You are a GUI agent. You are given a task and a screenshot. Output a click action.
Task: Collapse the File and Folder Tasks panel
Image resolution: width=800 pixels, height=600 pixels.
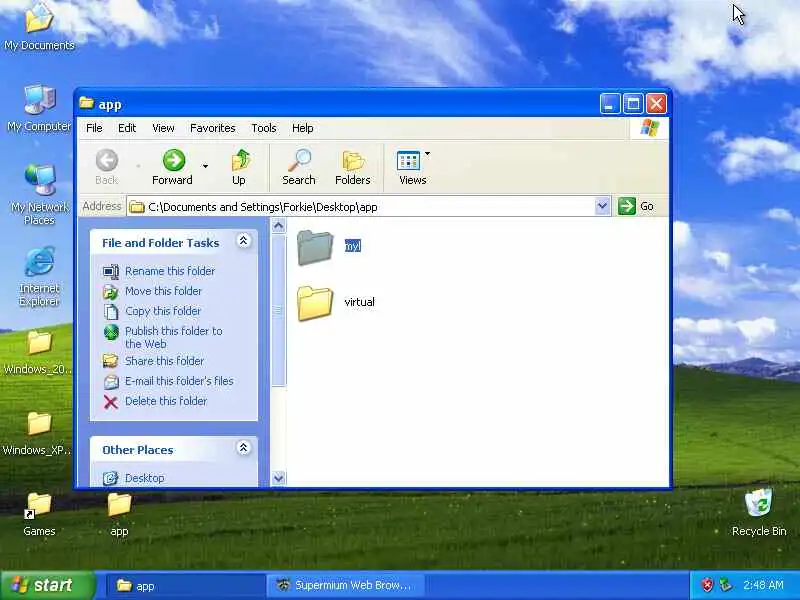[243, 241]
